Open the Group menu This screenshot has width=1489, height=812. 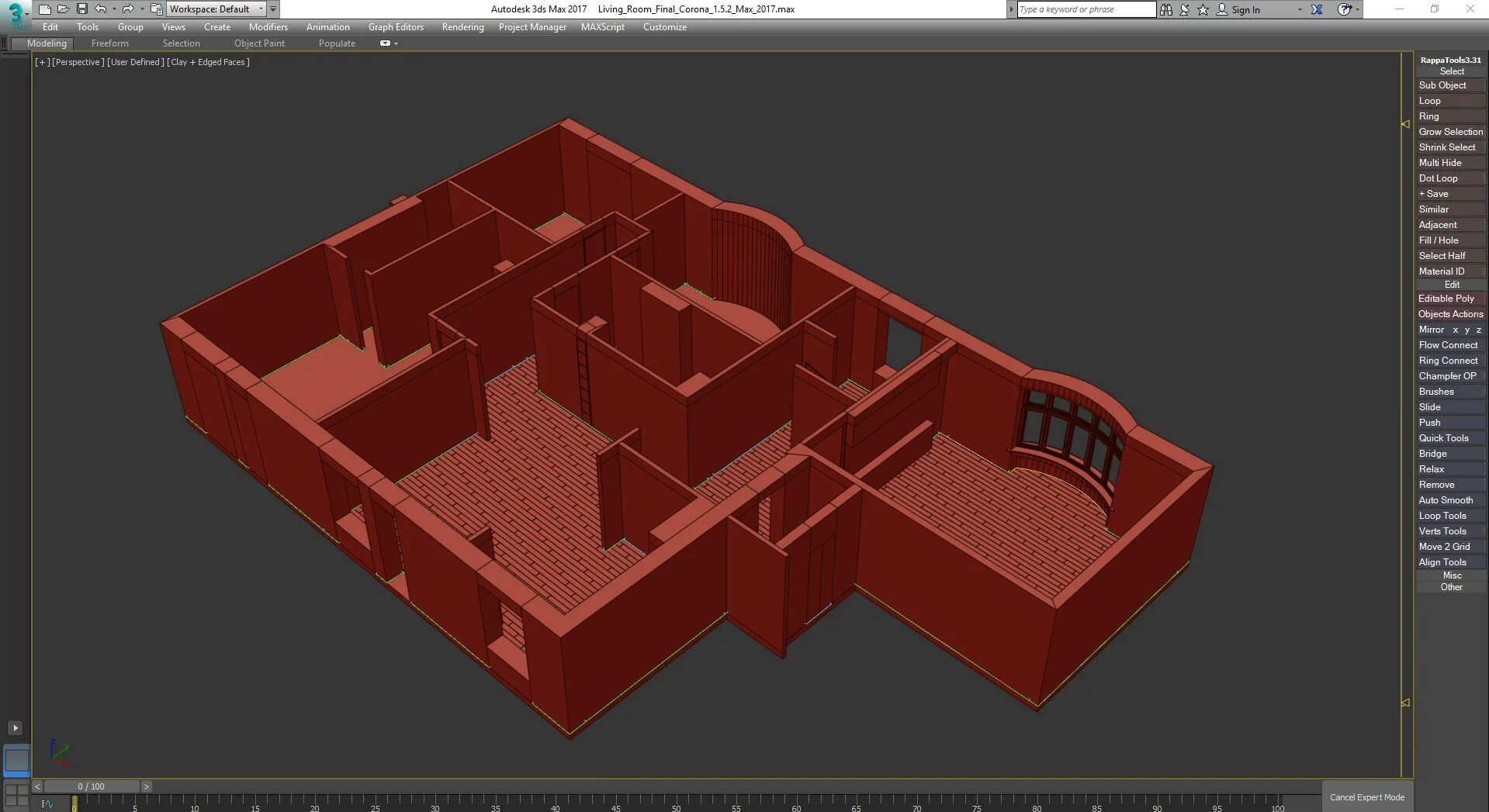pyautogui.click(x=130, y=27)
